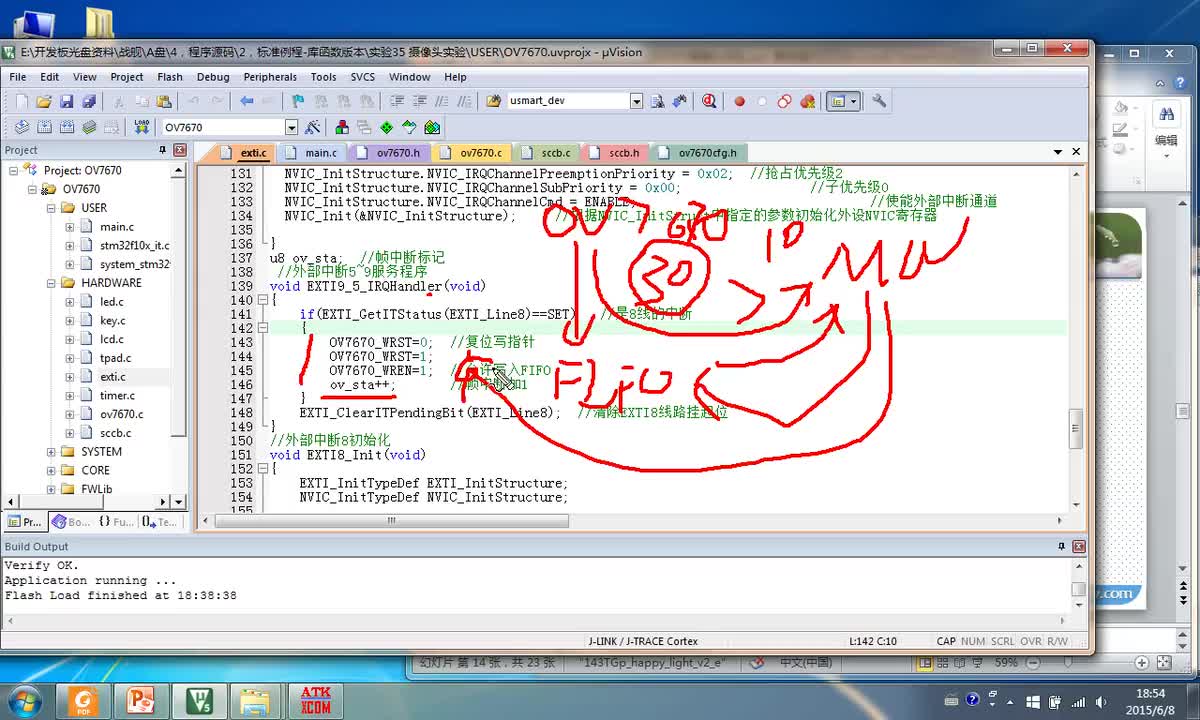The height and width of the screenshot is (720, 1200).
Task: Paste from clipboard toolbar icon
Action: pos(163,101)
